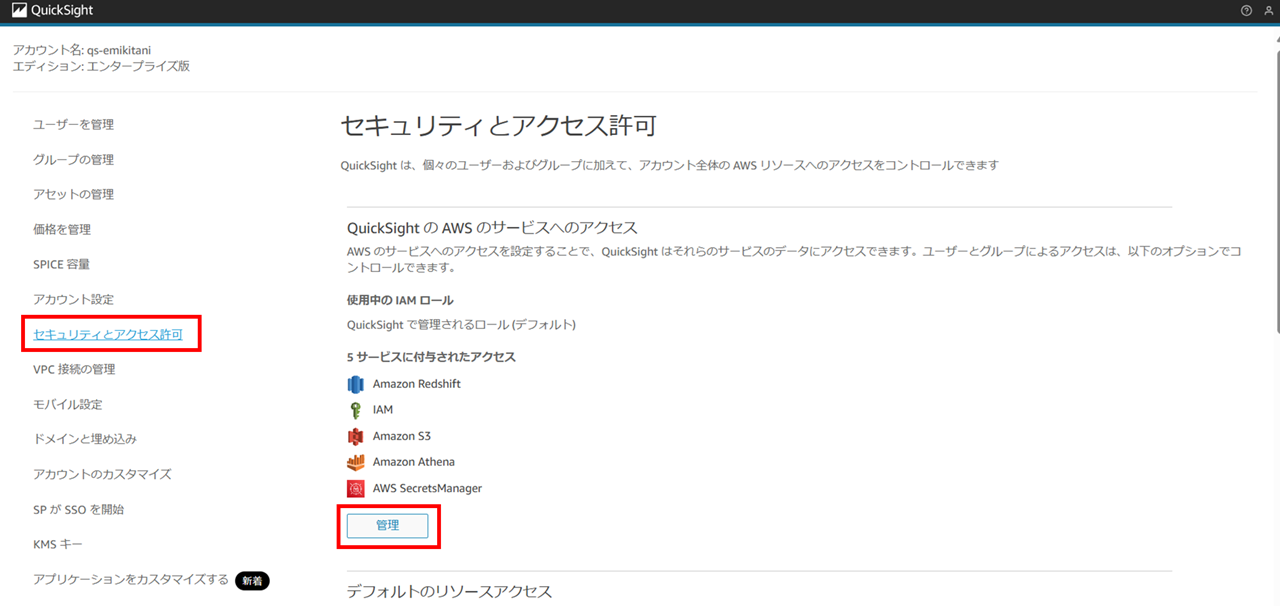1280x606 pixels.
Task: Click Amazon Athena service label
Action: (413, 462)
